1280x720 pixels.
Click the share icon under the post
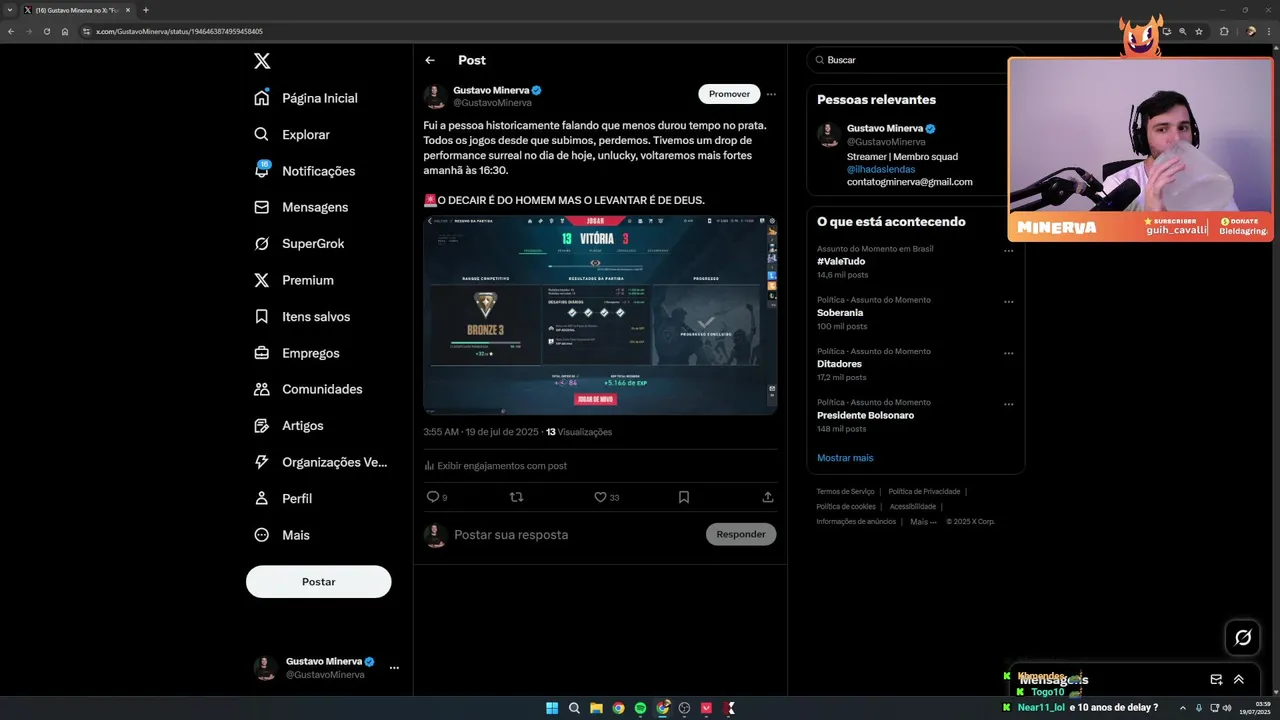pos(768,497)
